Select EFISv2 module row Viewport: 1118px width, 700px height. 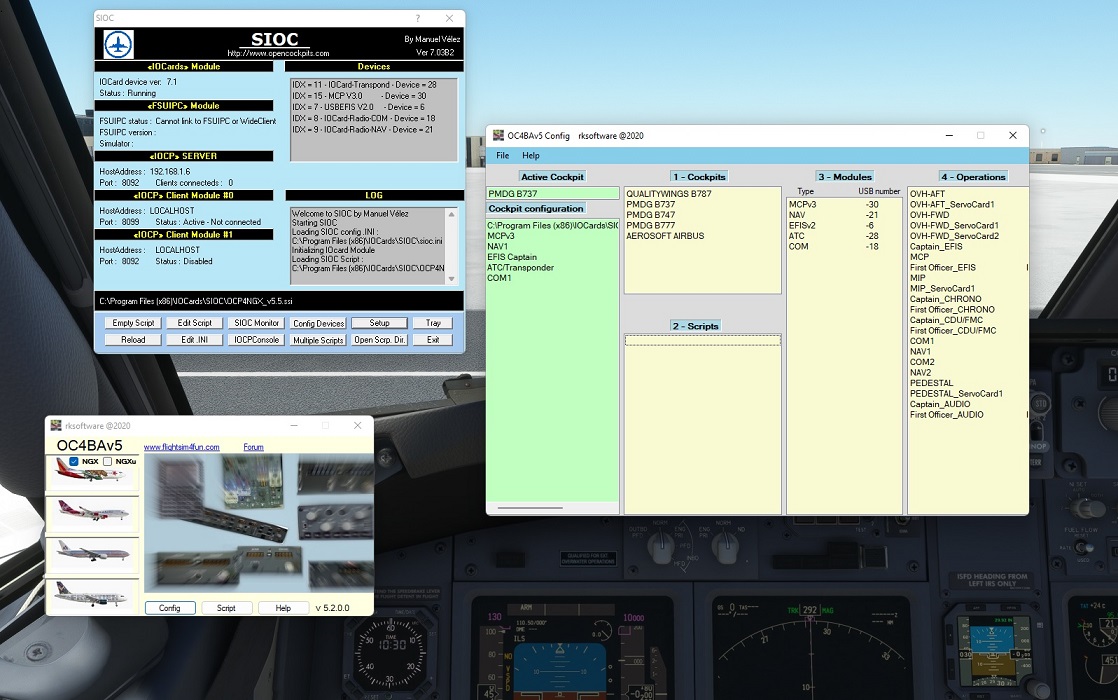844,225
